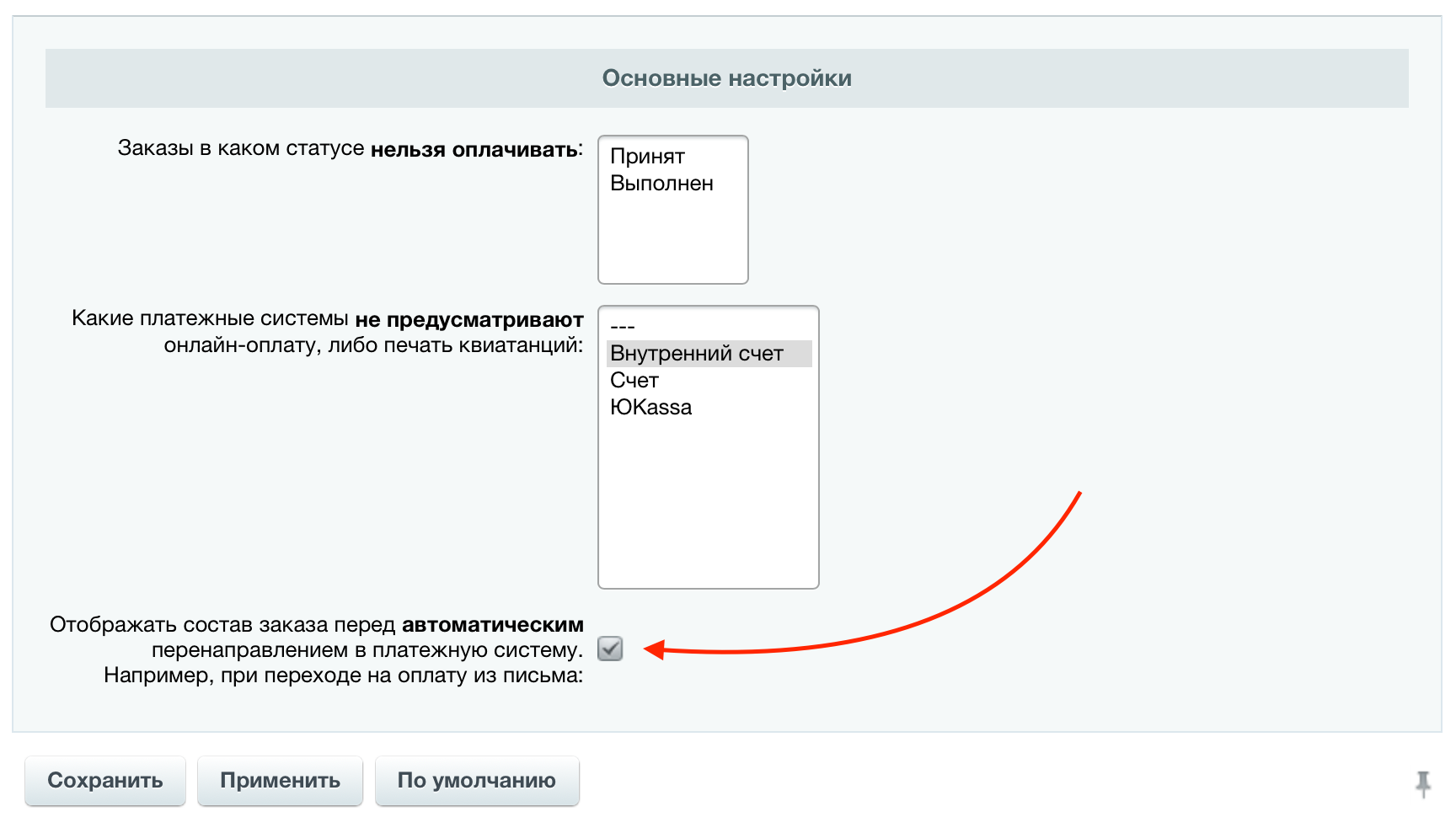Click the 'Заказы в каком статусе' label
This screenshot has width=1456, height=817.
click(241, 149)
